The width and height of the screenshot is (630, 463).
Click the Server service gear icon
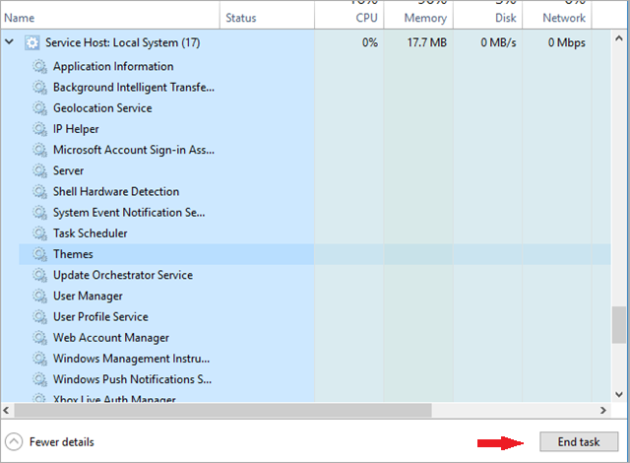pyautogui.click(x=39, y=170)
